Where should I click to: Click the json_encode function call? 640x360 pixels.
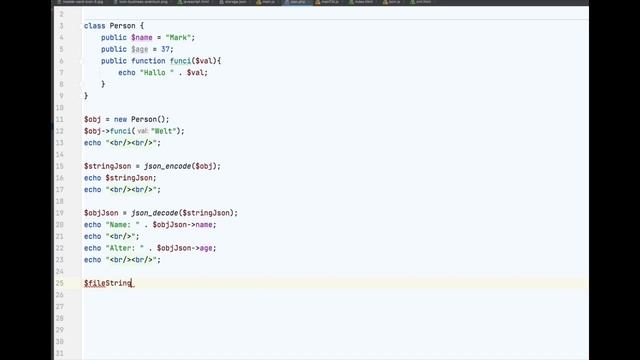[x=167, y=166]
